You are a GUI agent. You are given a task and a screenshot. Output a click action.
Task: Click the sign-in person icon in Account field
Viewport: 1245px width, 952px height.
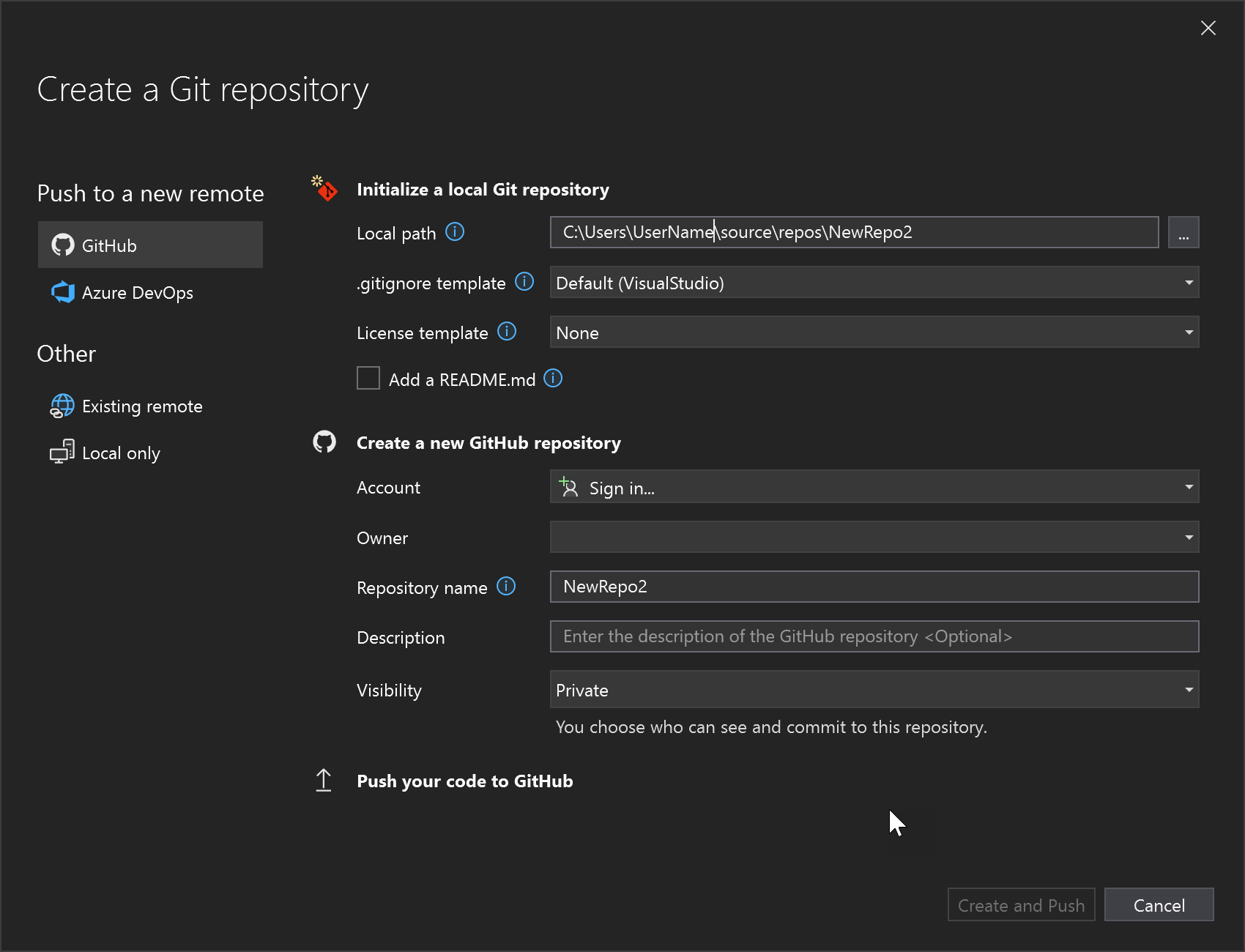pyautogui.click(x=568, y=486)
